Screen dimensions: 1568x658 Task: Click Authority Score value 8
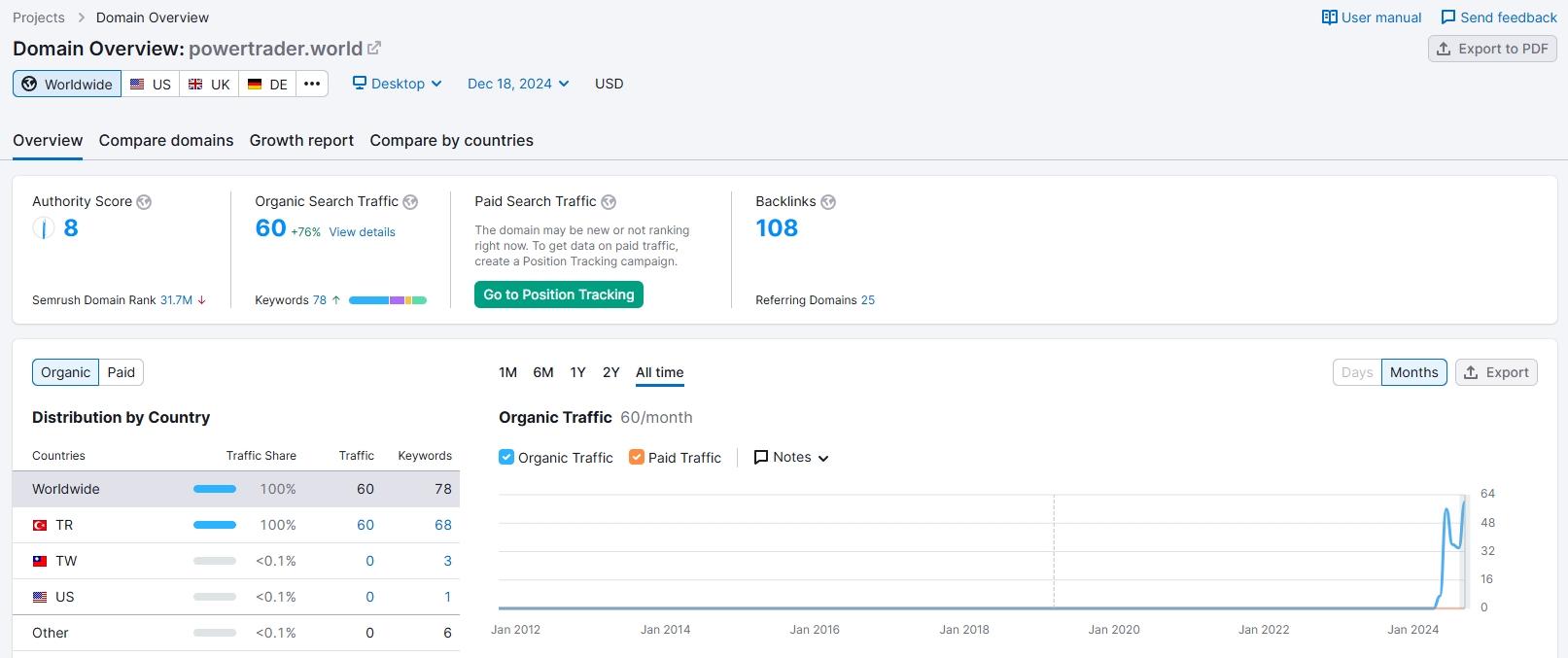71,228
